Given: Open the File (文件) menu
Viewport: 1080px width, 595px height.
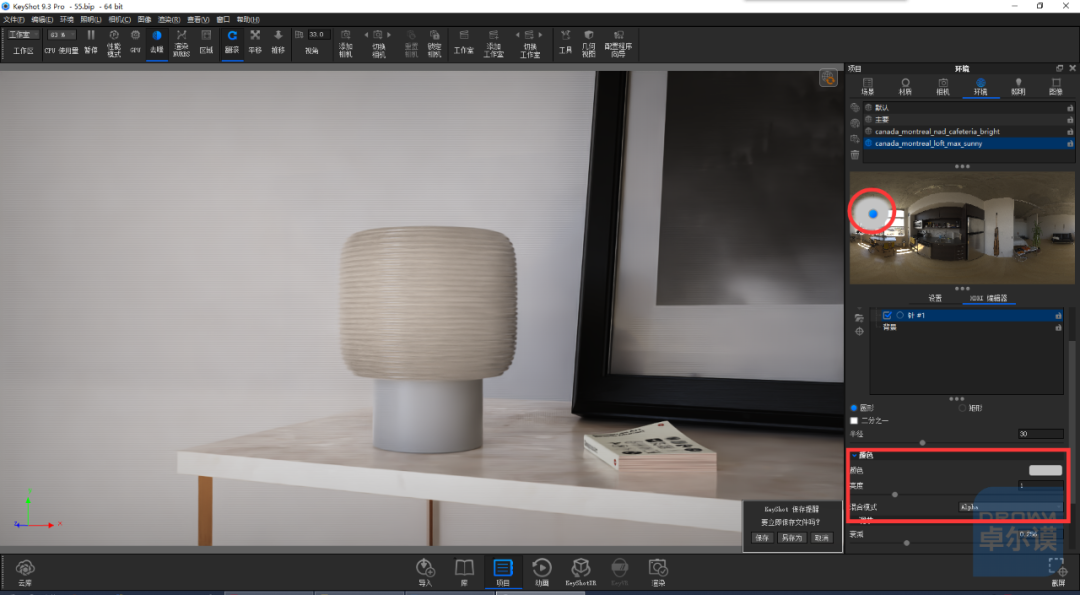Looking at the screenshot, I should pyautogui.click(x=14, y=19).
